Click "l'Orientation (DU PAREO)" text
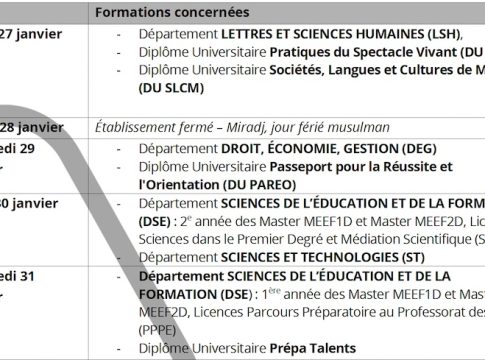This screenshot has height=360, width=485. (x=217, y=185)
